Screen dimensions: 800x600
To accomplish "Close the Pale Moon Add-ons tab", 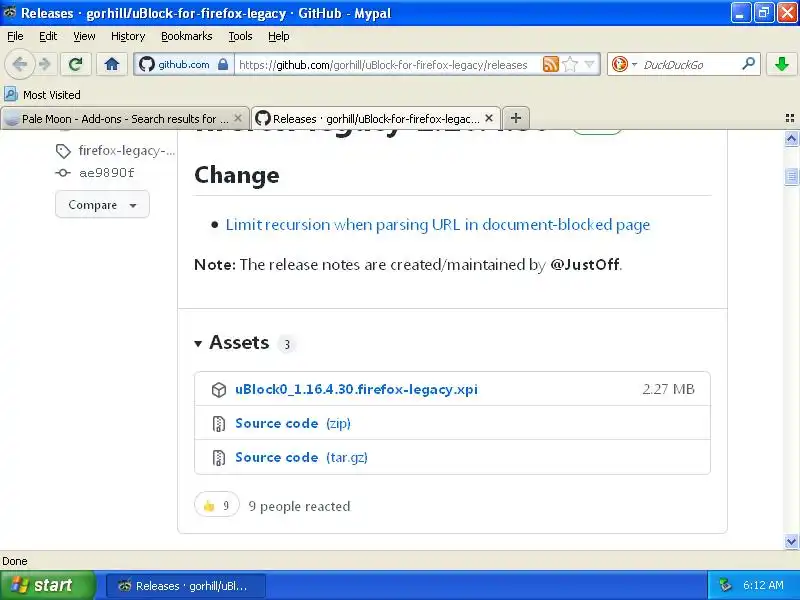I will (x=238, y=118).
